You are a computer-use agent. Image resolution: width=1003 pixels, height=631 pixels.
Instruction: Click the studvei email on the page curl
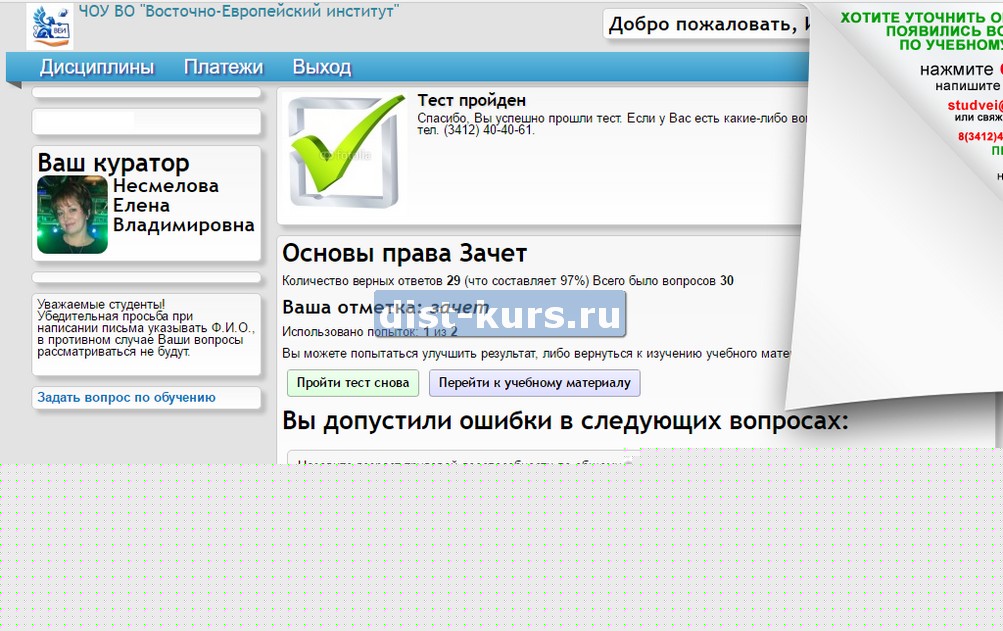point(975,105)
